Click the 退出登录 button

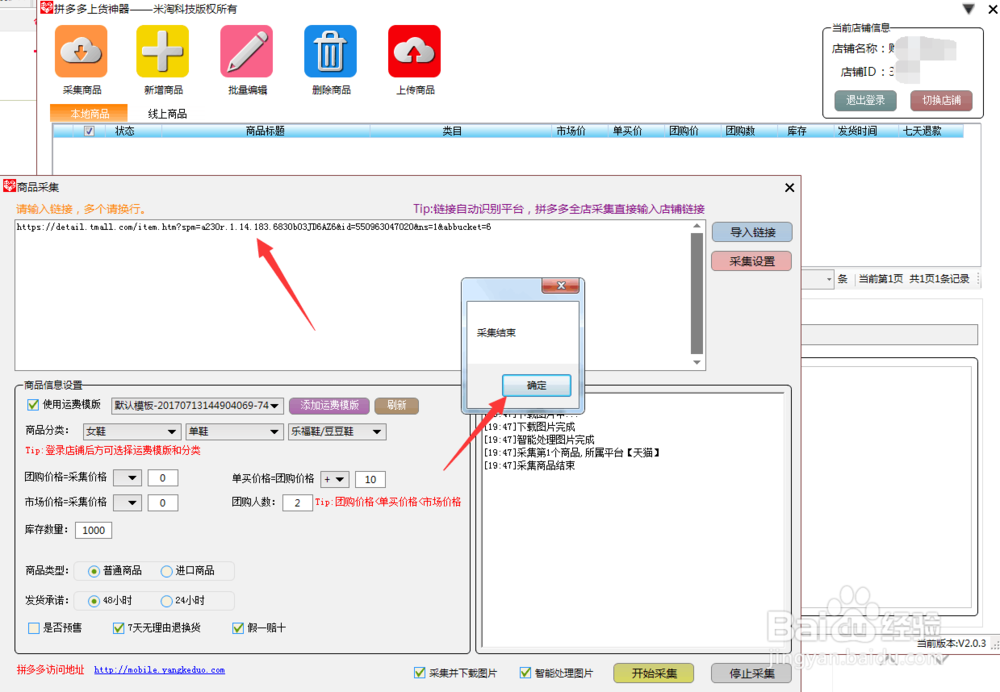pyautogui.click(x=865, y=100)
